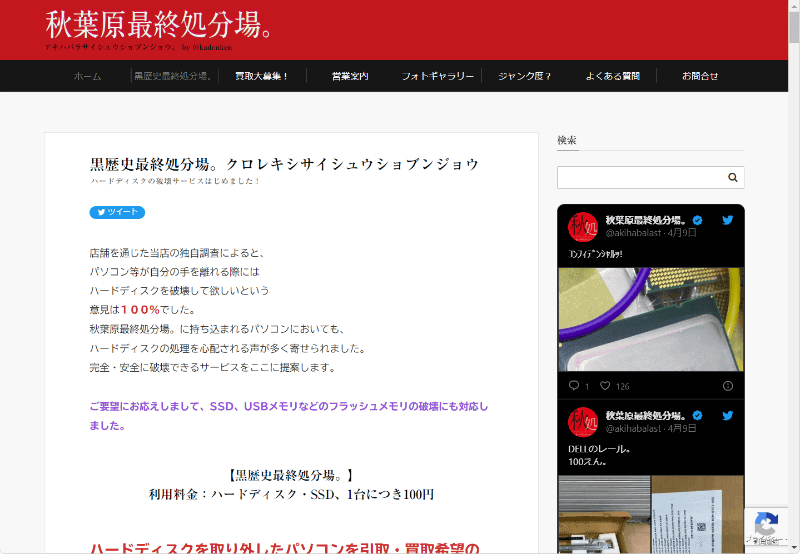Viewport: 800px width, 554px height.
Task: Open the ジャンク度？ menu item
Action: coord(525,76)
